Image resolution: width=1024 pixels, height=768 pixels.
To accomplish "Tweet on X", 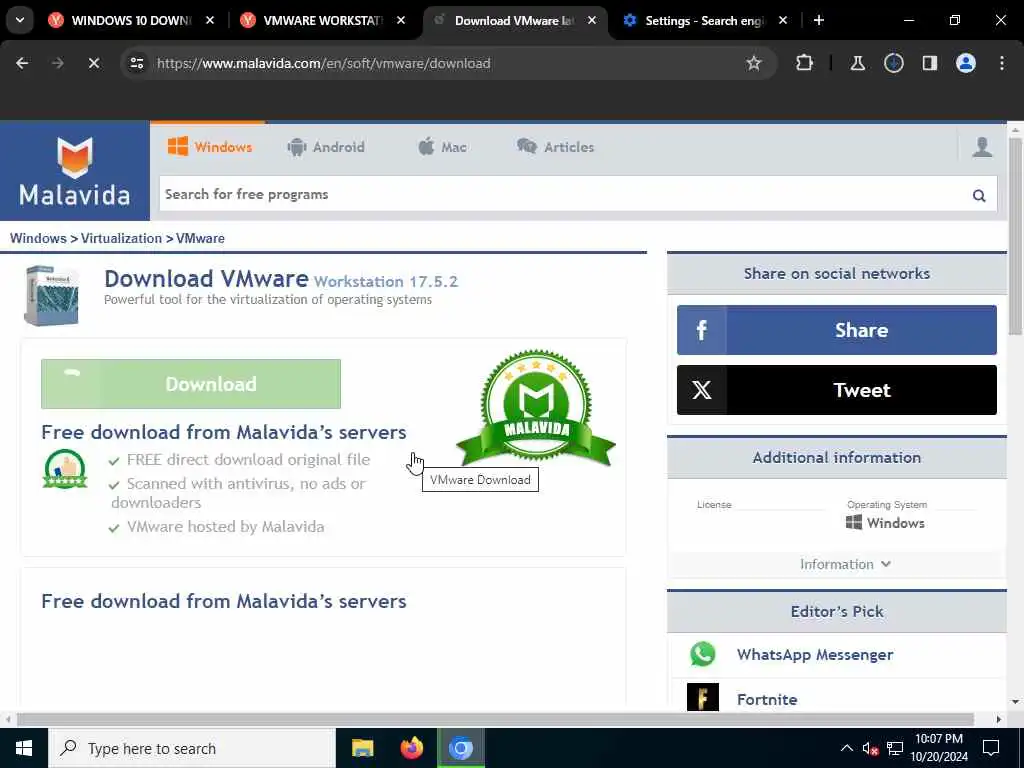I will (837, 390).
